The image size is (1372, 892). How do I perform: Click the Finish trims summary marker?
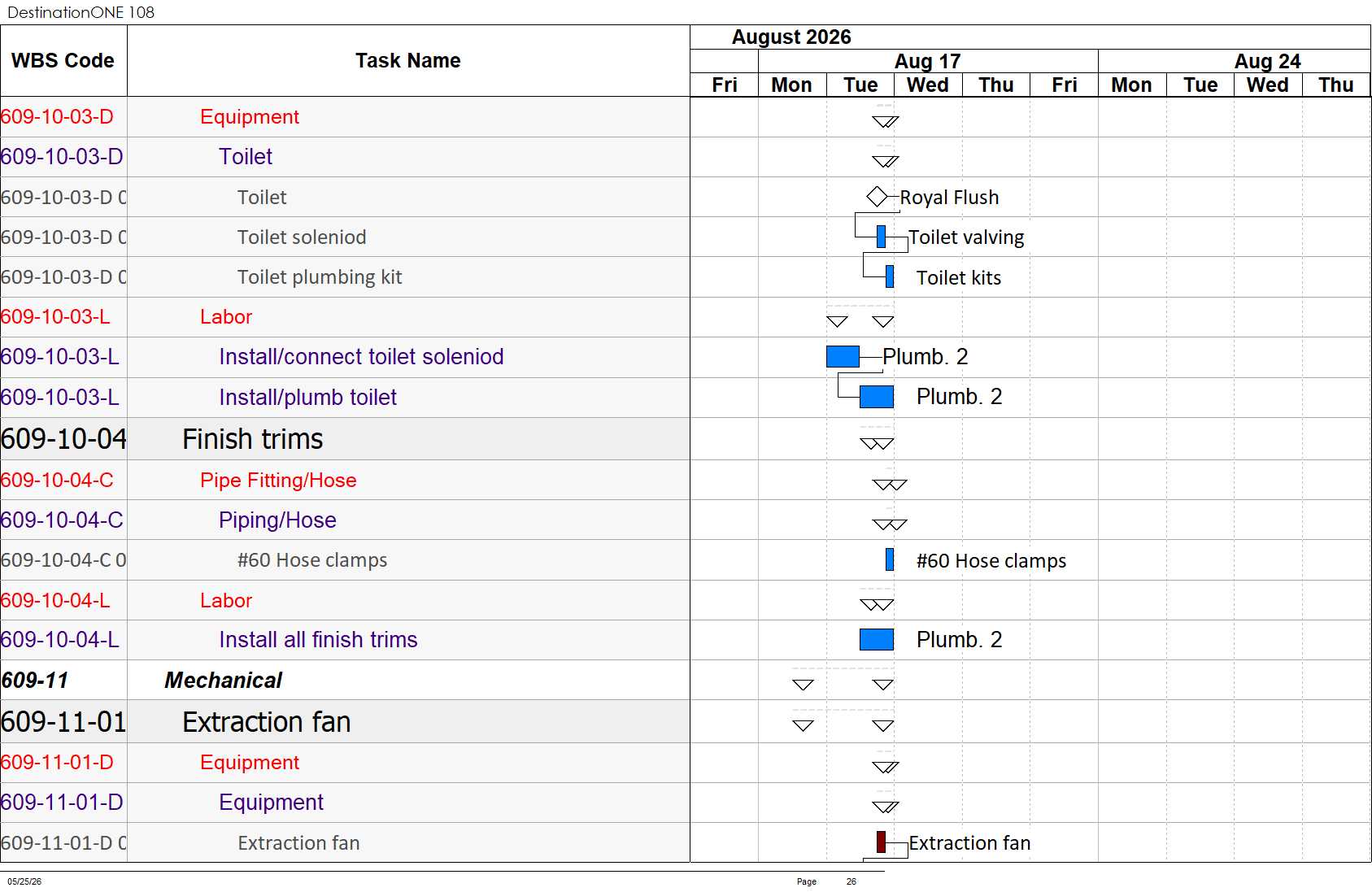877,443
